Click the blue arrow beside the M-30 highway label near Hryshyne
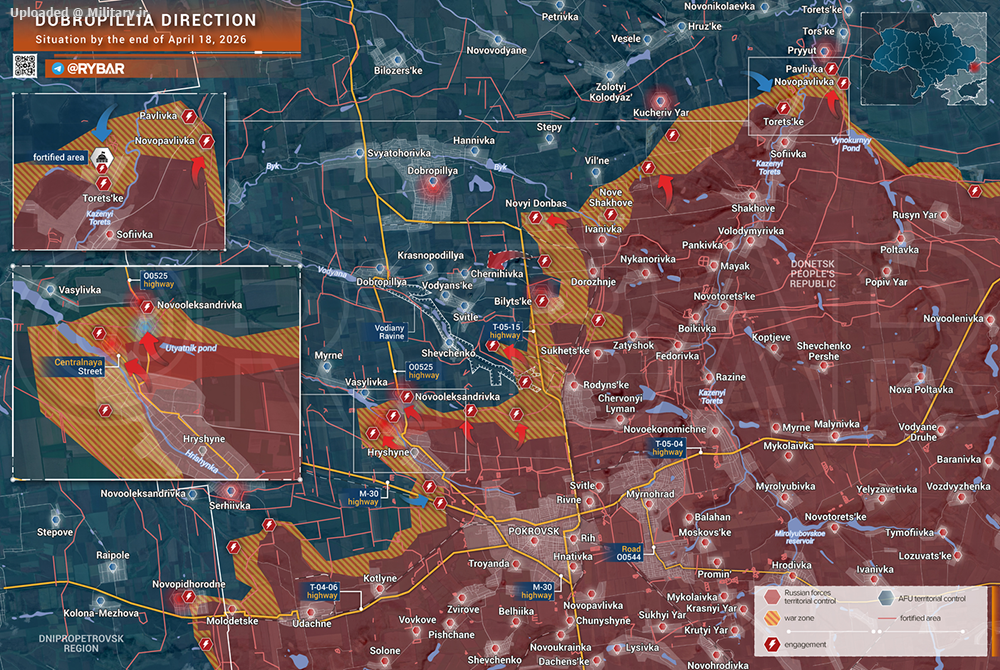This screenshot has width=1000, height=670. tap(417, 501)
